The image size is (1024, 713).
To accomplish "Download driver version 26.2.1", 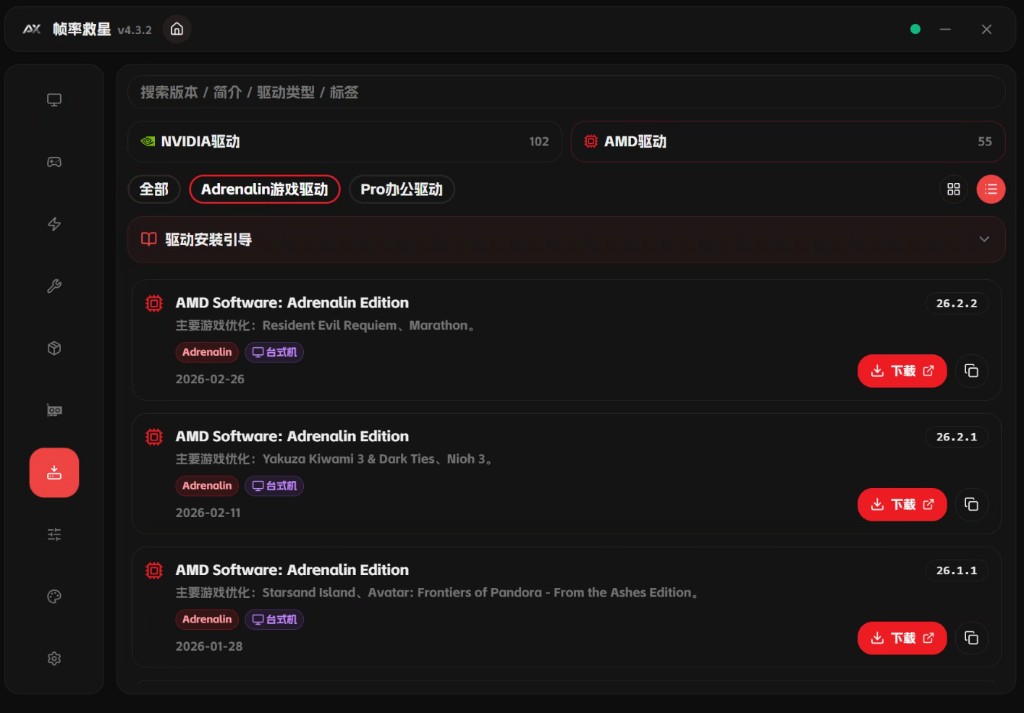I will tap(902, 505).
